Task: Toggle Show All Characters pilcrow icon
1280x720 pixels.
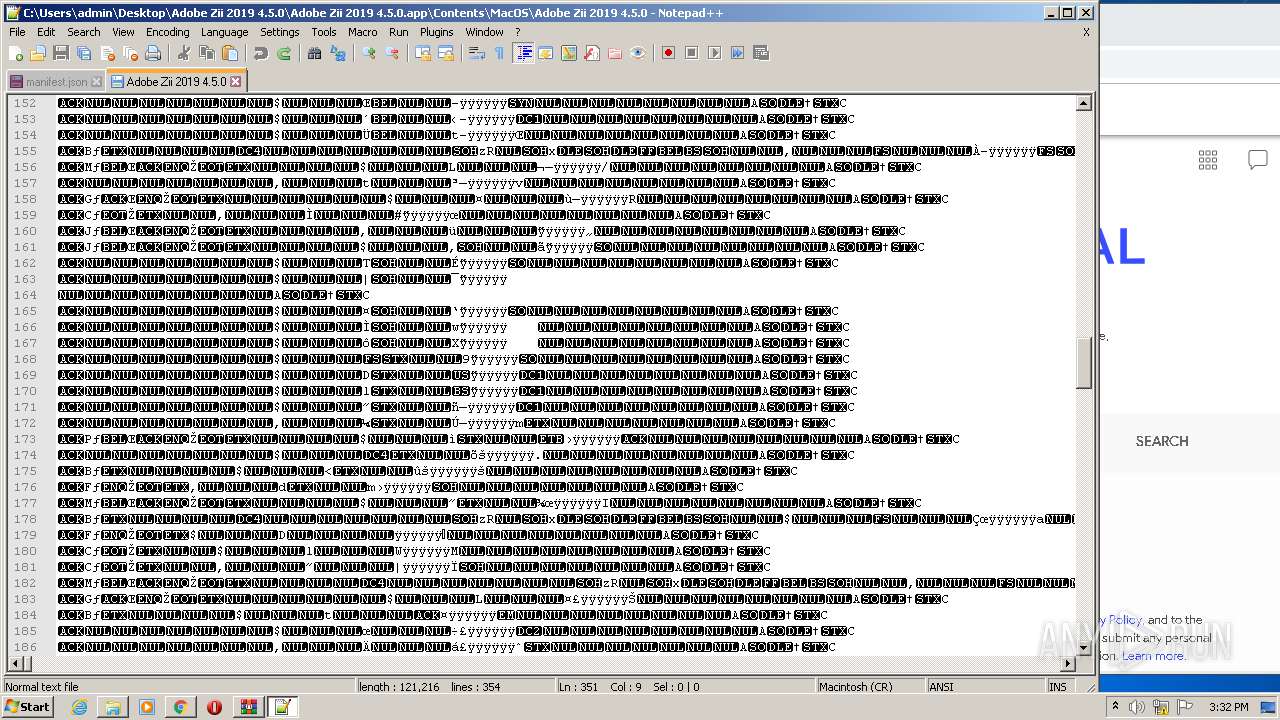Action: [x=499, y=53]
